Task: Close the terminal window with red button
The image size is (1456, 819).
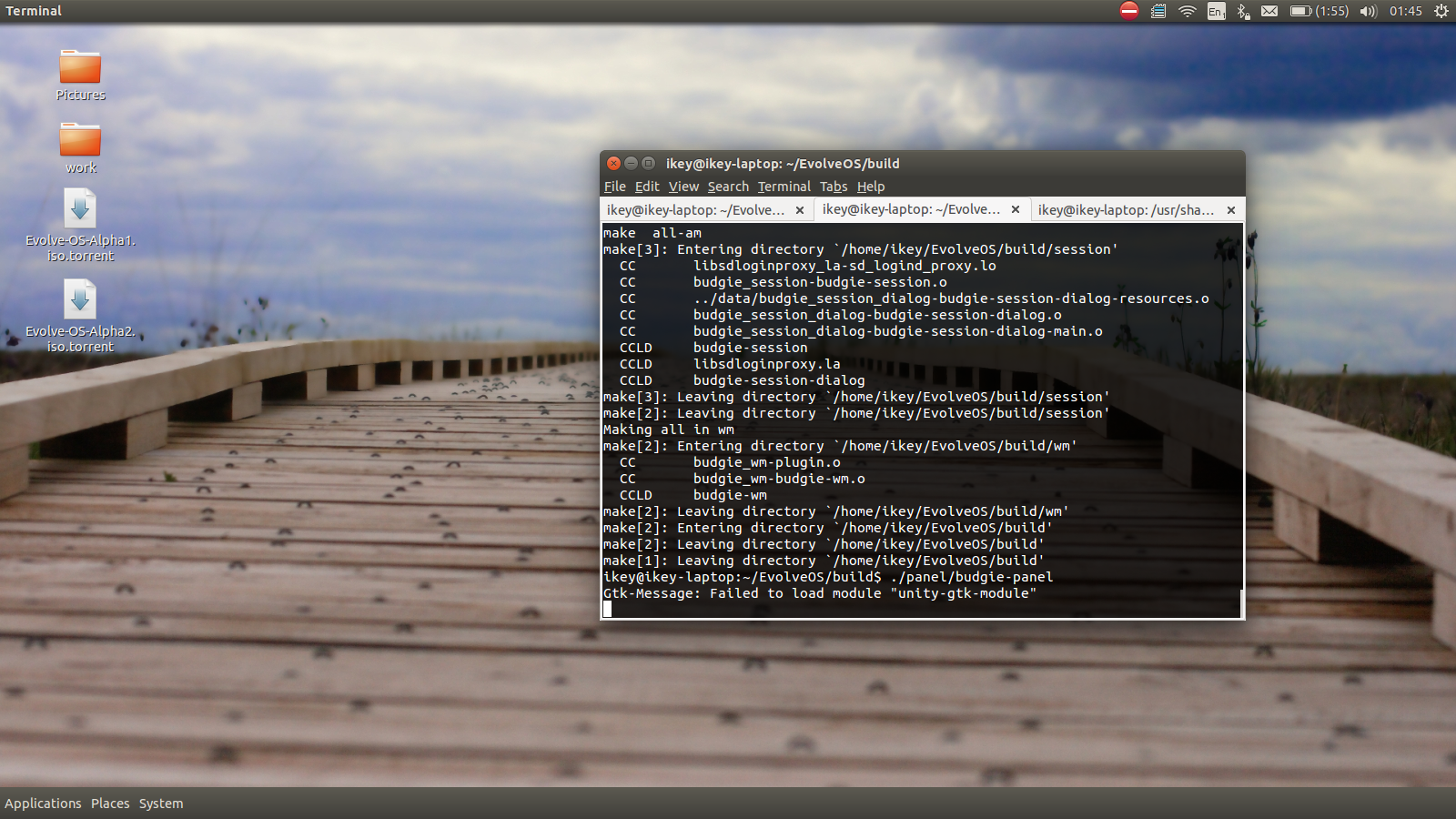Action: click(613, 164)
